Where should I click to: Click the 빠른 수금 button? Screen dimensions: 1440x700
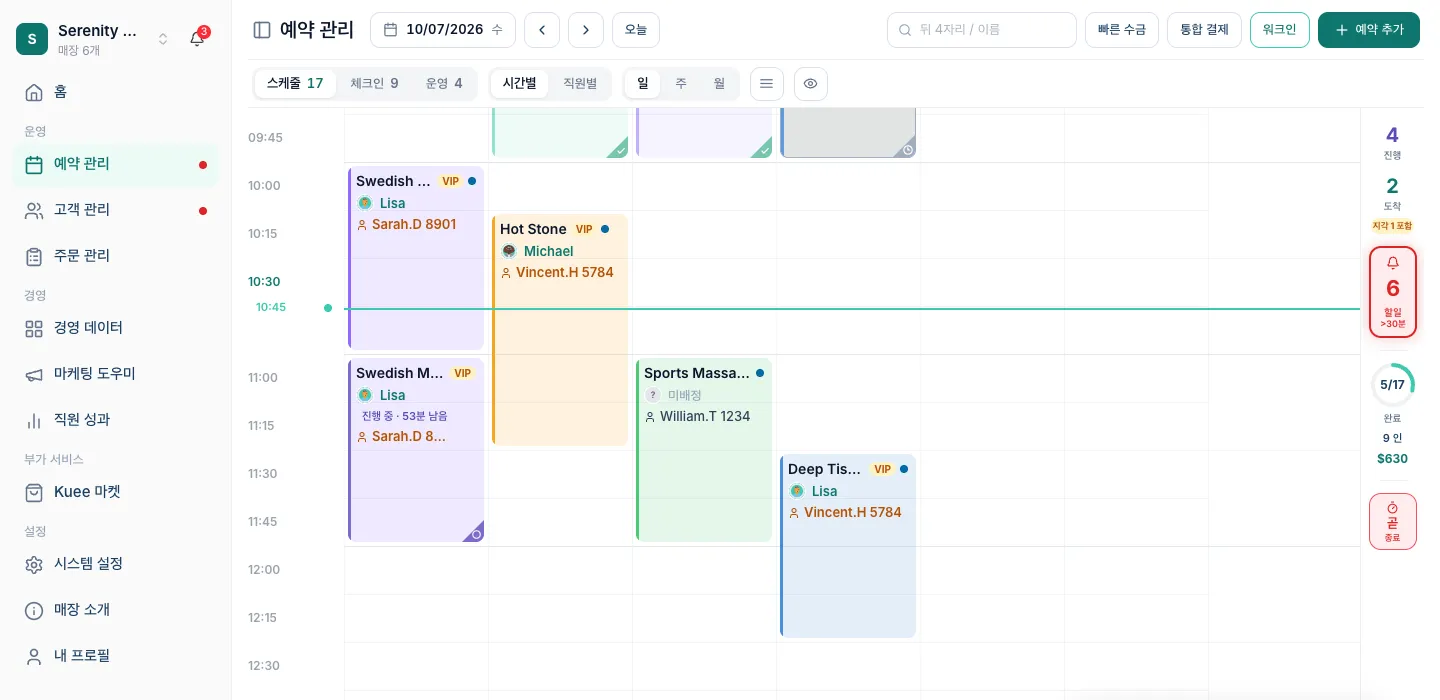(x=1122, y=30)
